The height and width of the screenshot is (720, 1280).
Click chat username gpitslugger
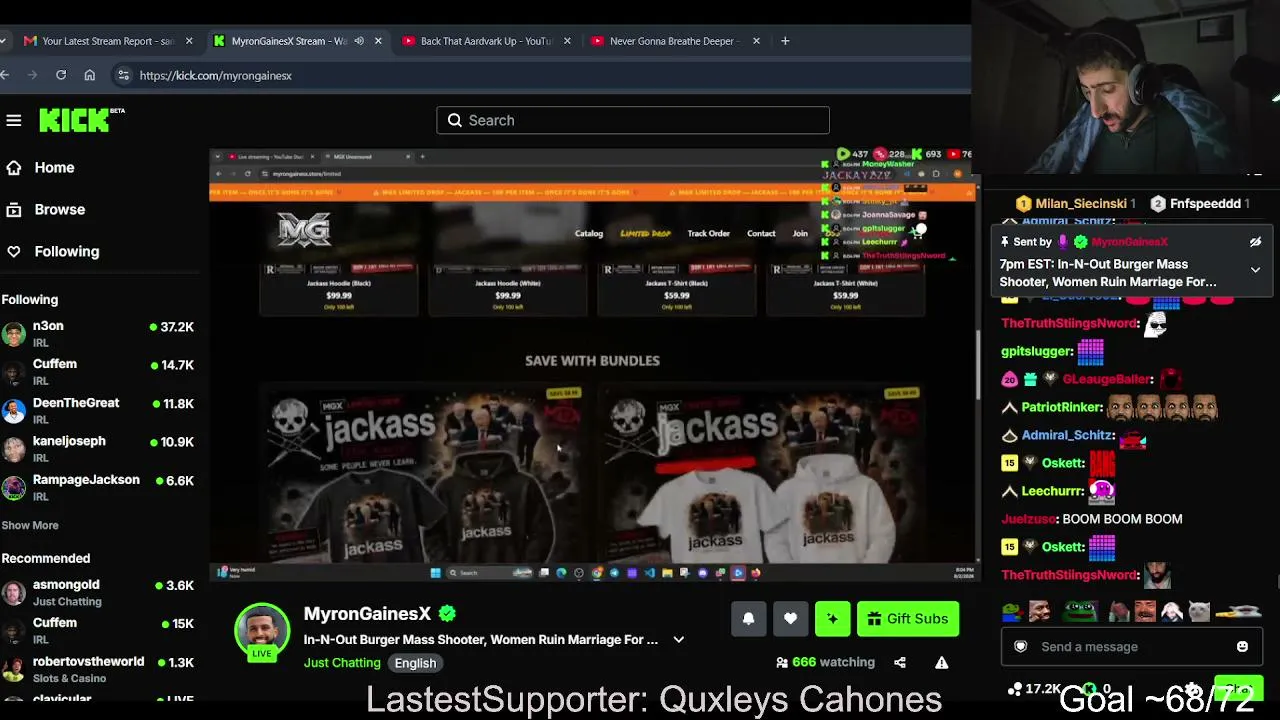[1037, 351]
